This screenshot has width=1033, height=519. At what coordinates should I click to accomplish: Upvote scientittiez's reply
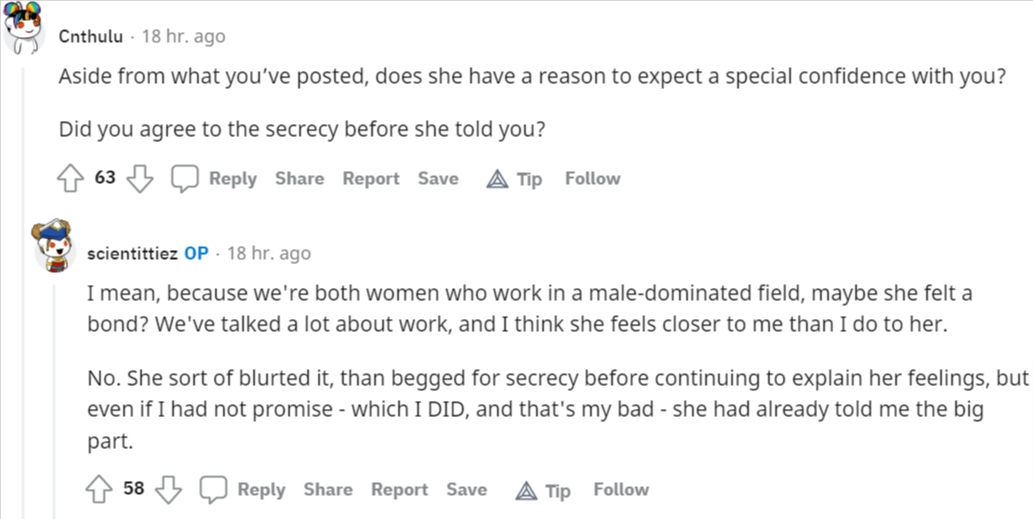coord(99,489)
